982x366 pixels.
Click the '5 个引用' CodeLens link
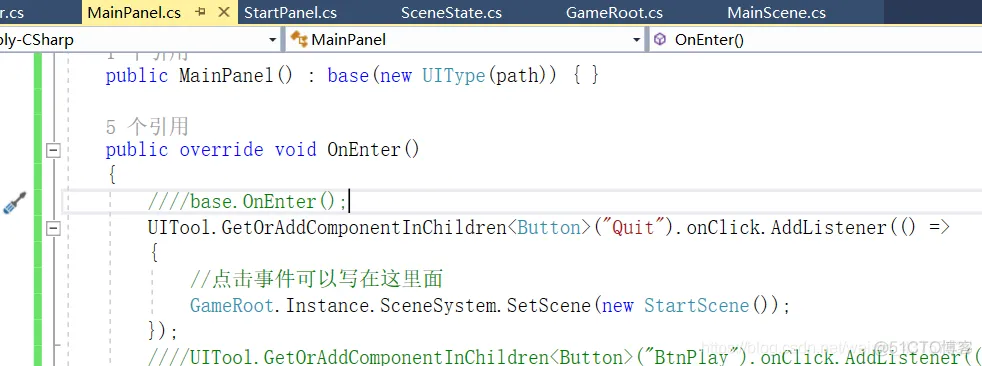pos(147,127)
